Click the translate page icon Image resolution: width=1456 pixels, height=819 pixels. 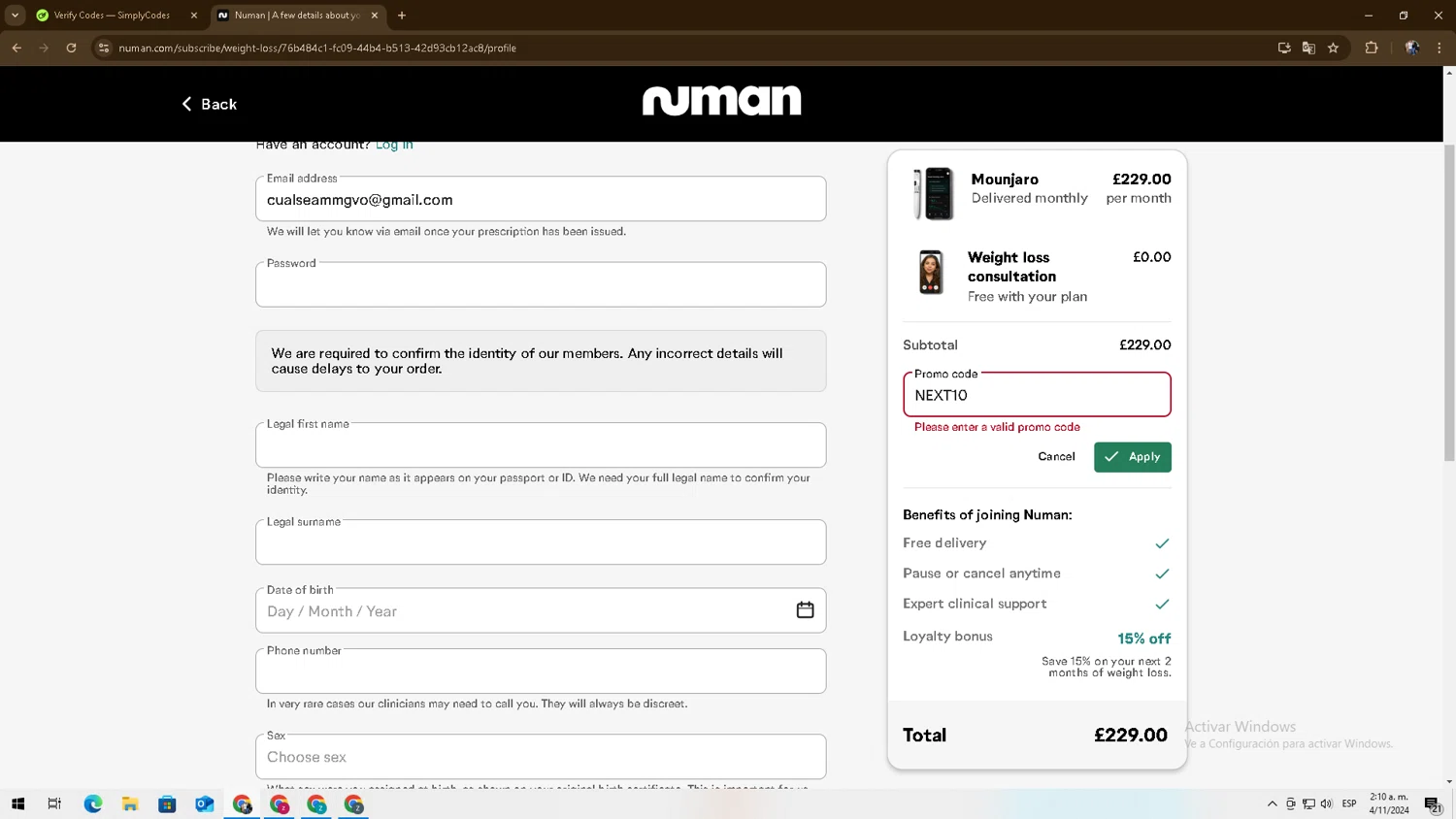point(1308,48)
